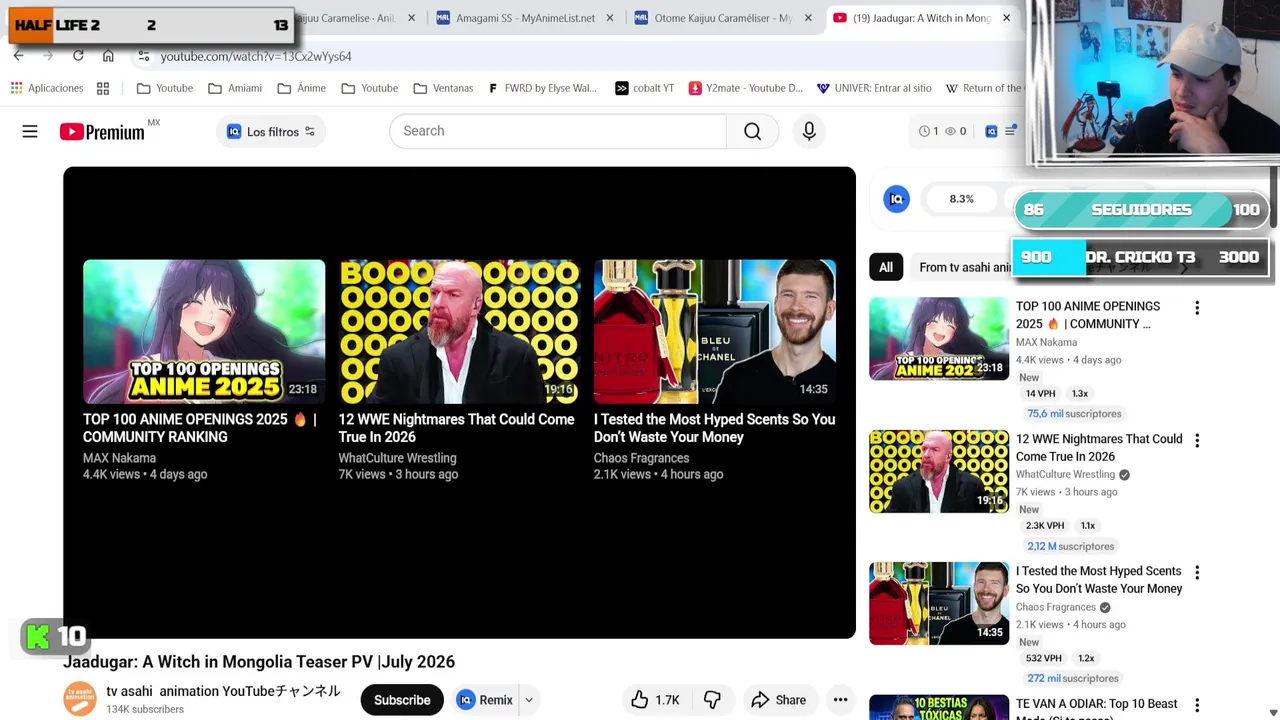1280x720 pixels.
Task: Open the Ánime bookmarks folder
Action: point(301,88)
